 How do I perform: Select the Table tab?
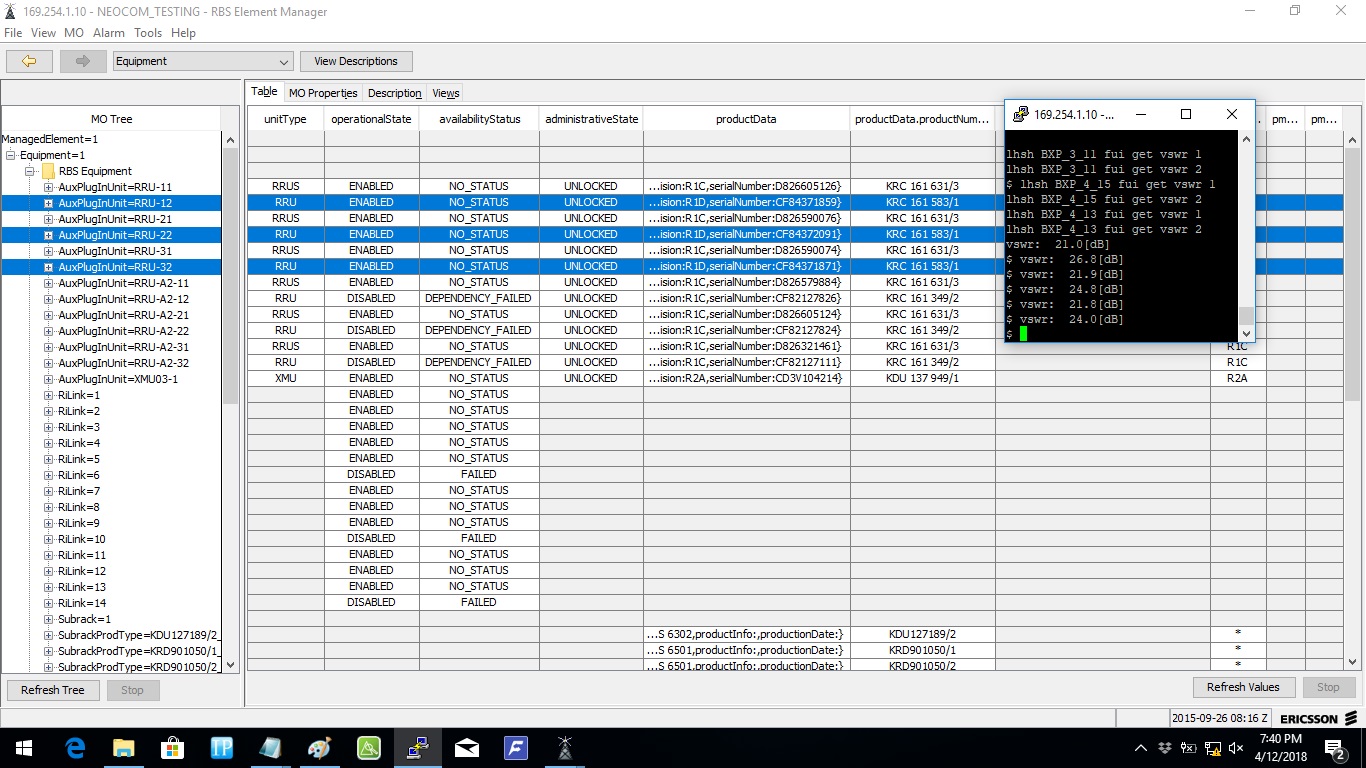(264, 91)
